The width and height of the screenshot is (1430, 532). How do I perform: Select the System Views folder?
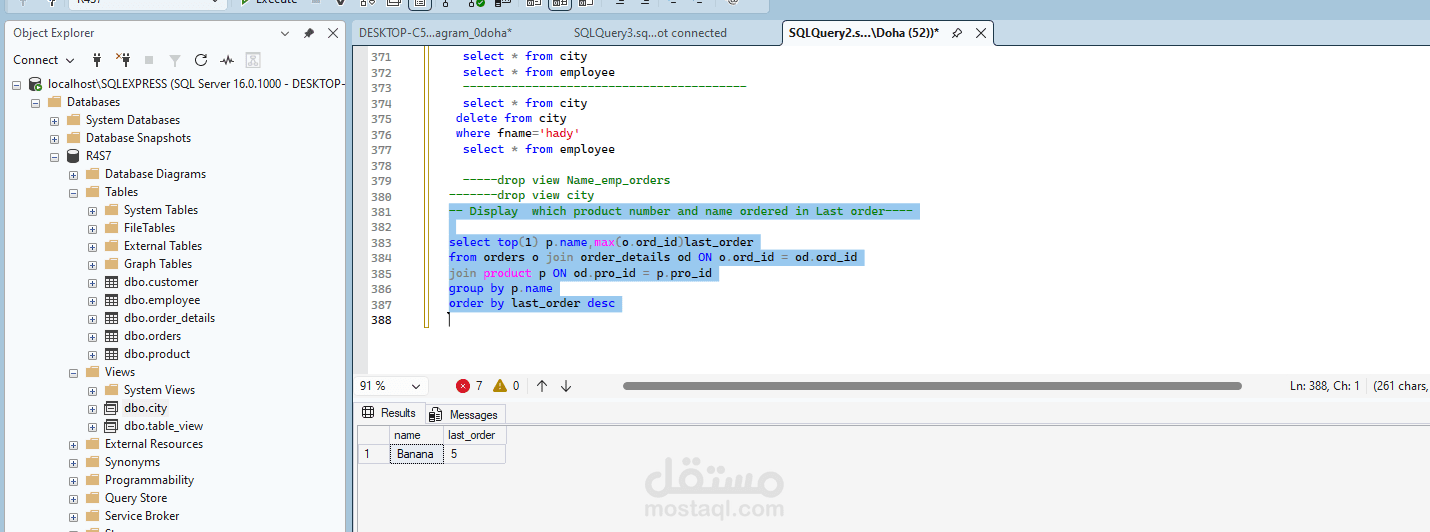click(x=159, y=390)
